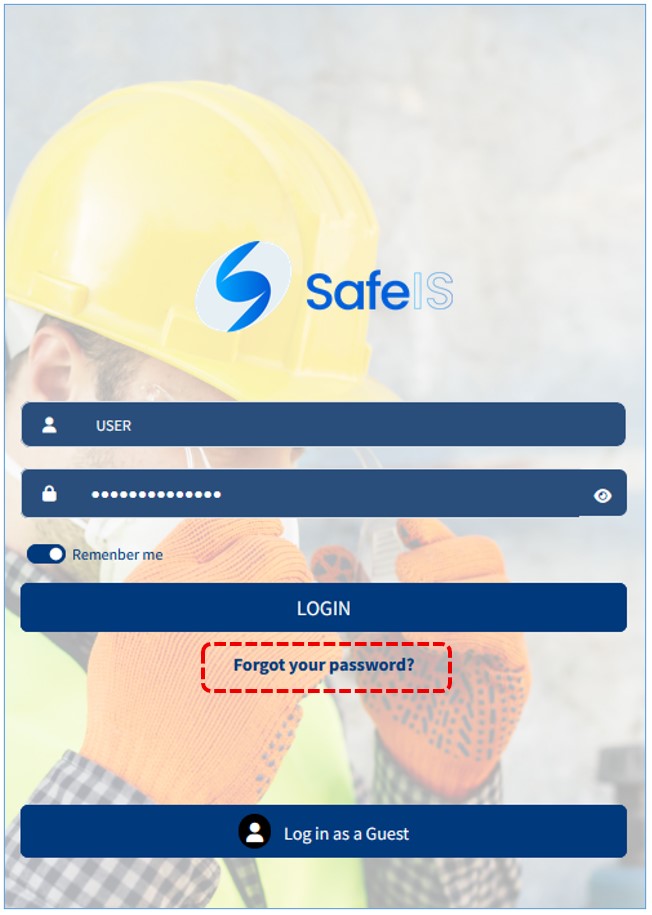Click the white knob of the Remember me switch

coord(56,554)
